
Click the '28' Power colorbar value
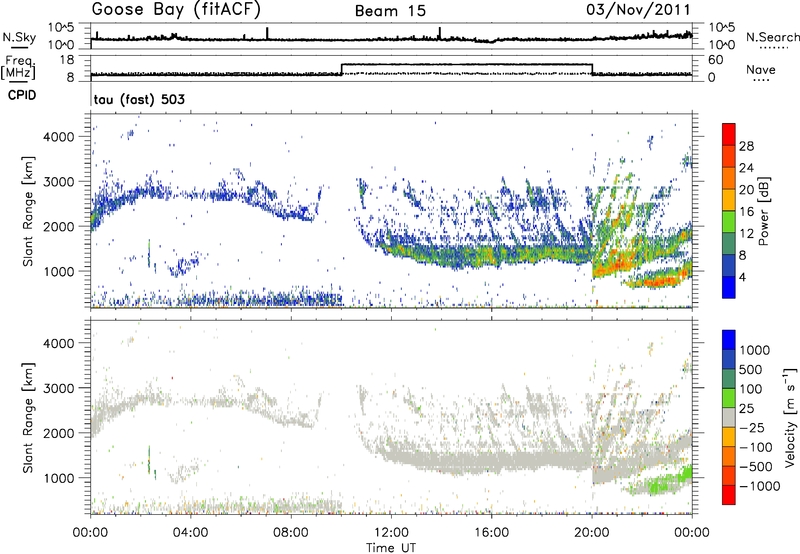coord(746,146)
